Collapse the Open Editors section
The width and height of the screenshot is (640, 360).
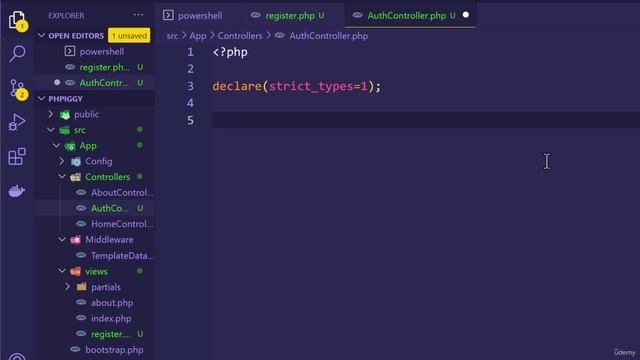coord(41,36)
